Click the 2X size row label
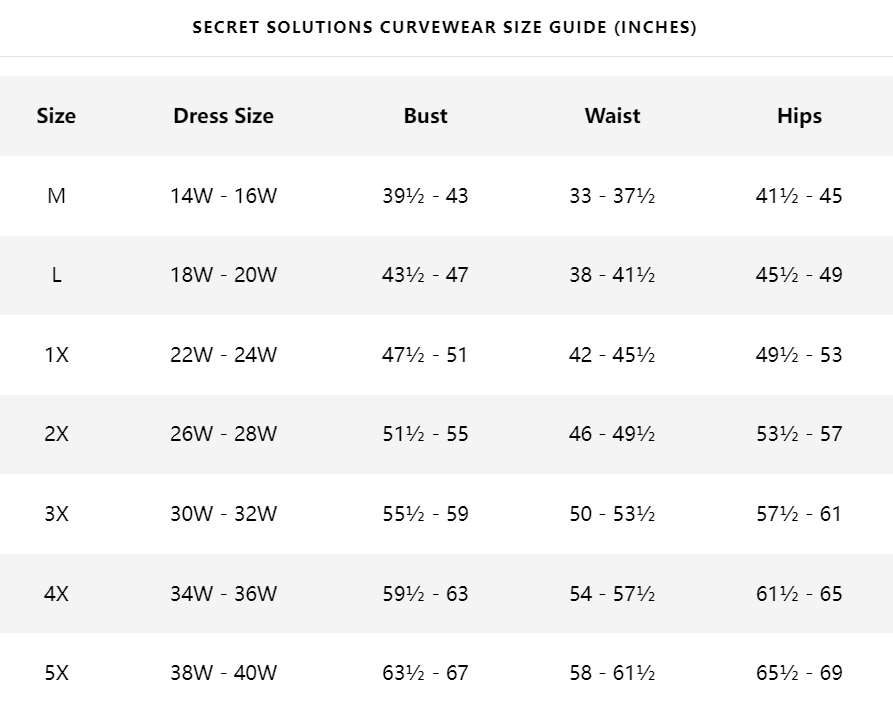893x717 pixels. pos(56,434)
